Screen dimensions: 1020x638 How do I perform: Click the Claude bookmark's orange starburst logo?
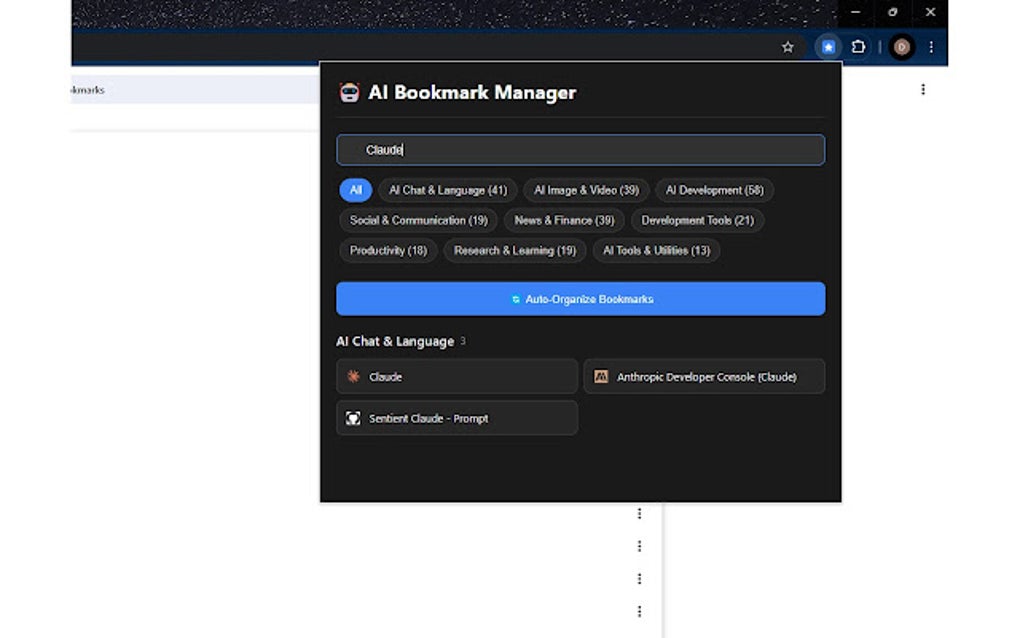[355, 377]
